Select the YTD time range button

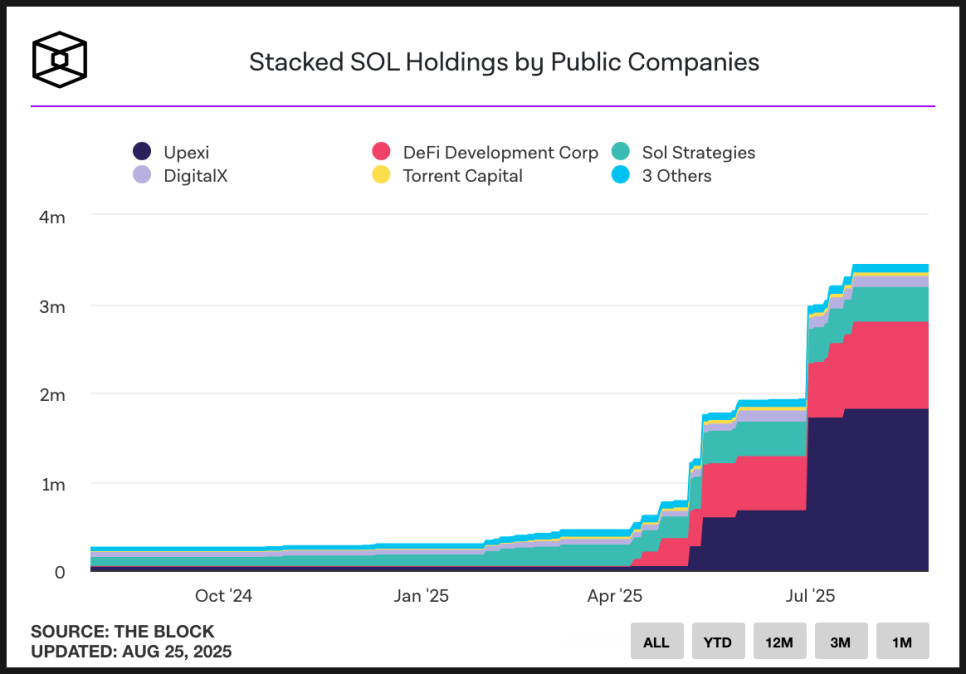[718, 641]
